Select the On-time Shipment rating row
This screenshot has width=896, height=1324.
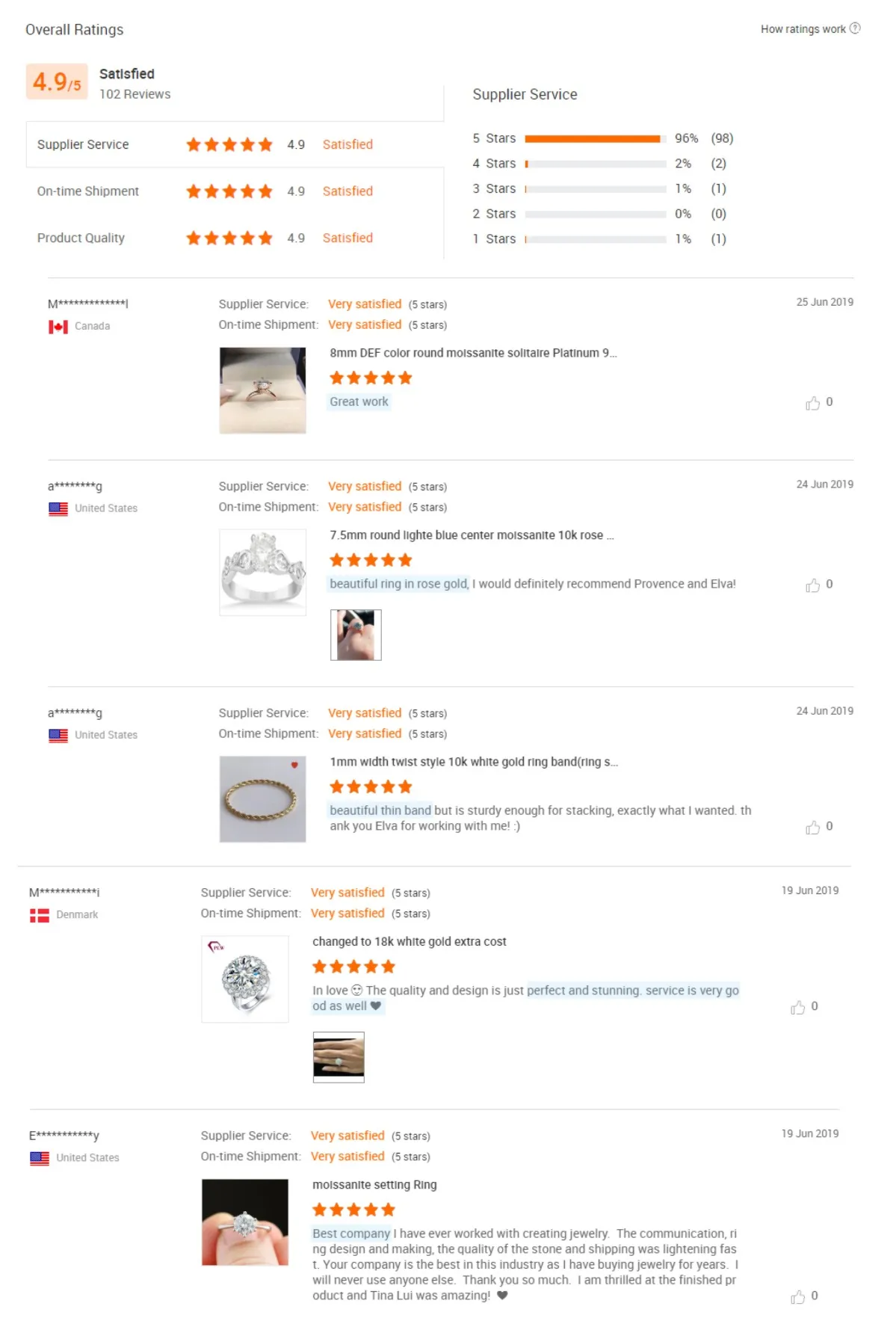[235, 191]
